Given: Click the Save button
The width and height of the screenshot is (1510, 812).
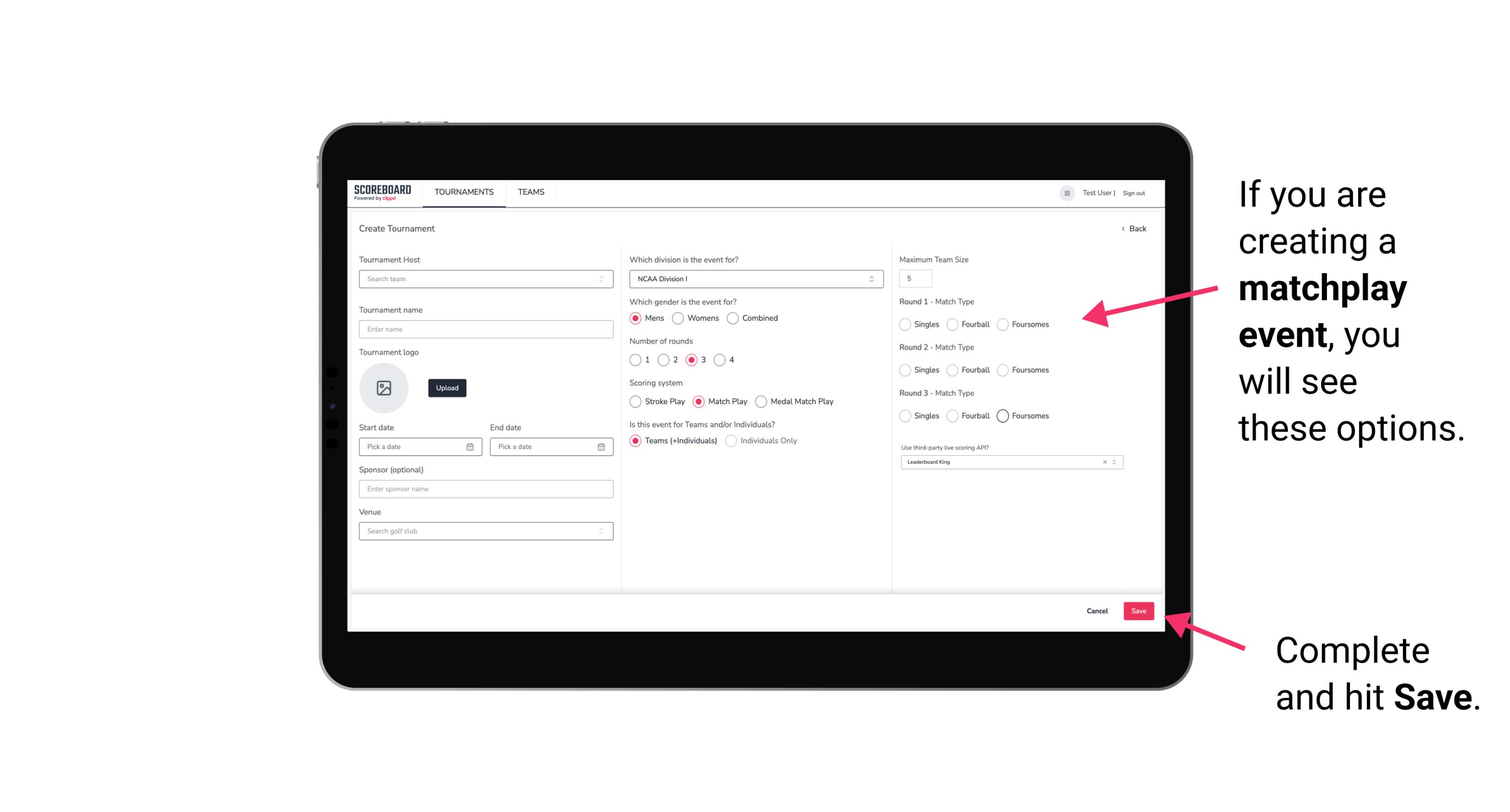Looking at the screenshot, I should (1139, 611).
